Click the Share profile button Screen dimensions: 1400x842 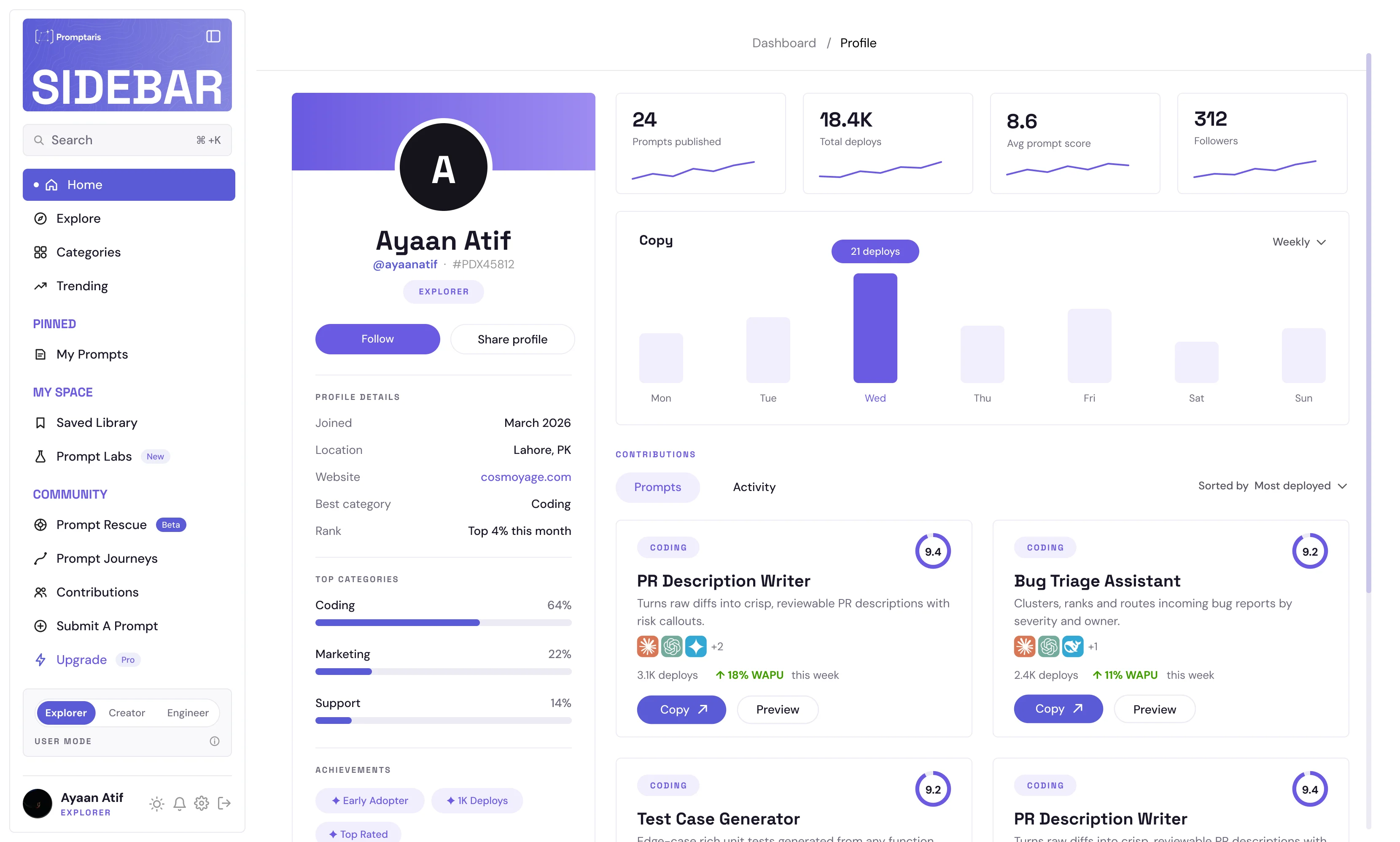click(513, 339)
